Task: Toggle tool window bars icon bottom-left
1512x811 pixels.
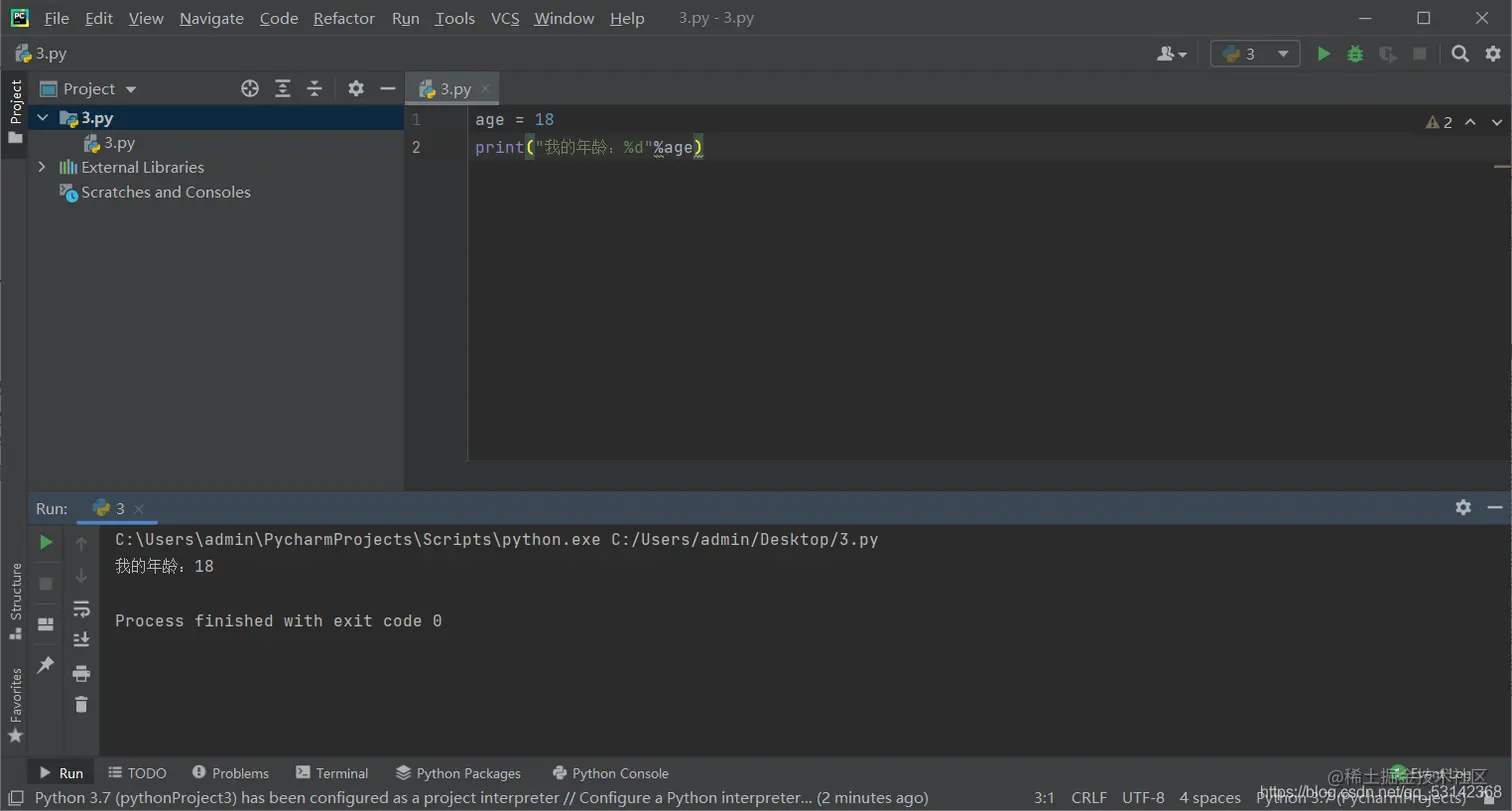Action: point(15,798)
